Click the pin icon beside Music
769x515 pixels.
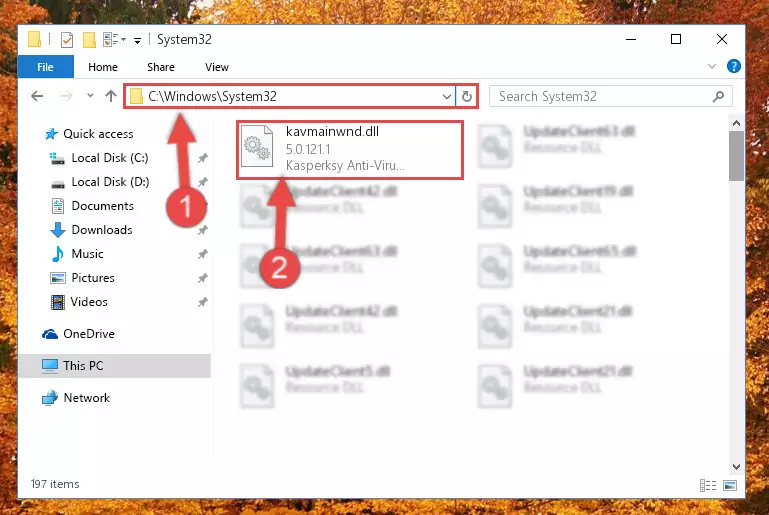click(x=203, y=254)
